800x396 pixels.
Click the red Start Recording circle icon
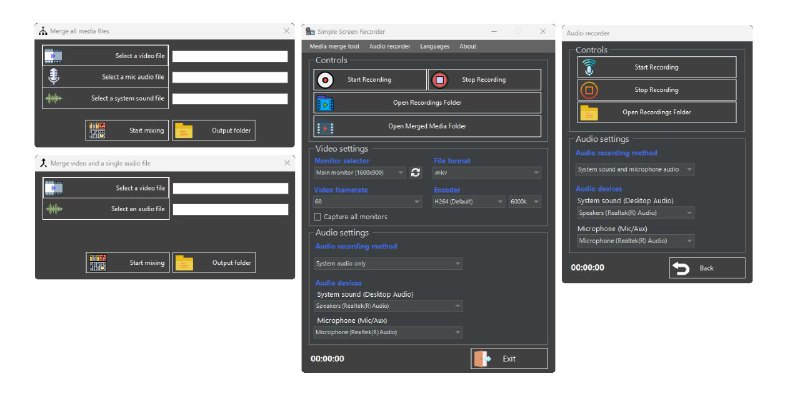pyautogui.click(x=325, y=80)
